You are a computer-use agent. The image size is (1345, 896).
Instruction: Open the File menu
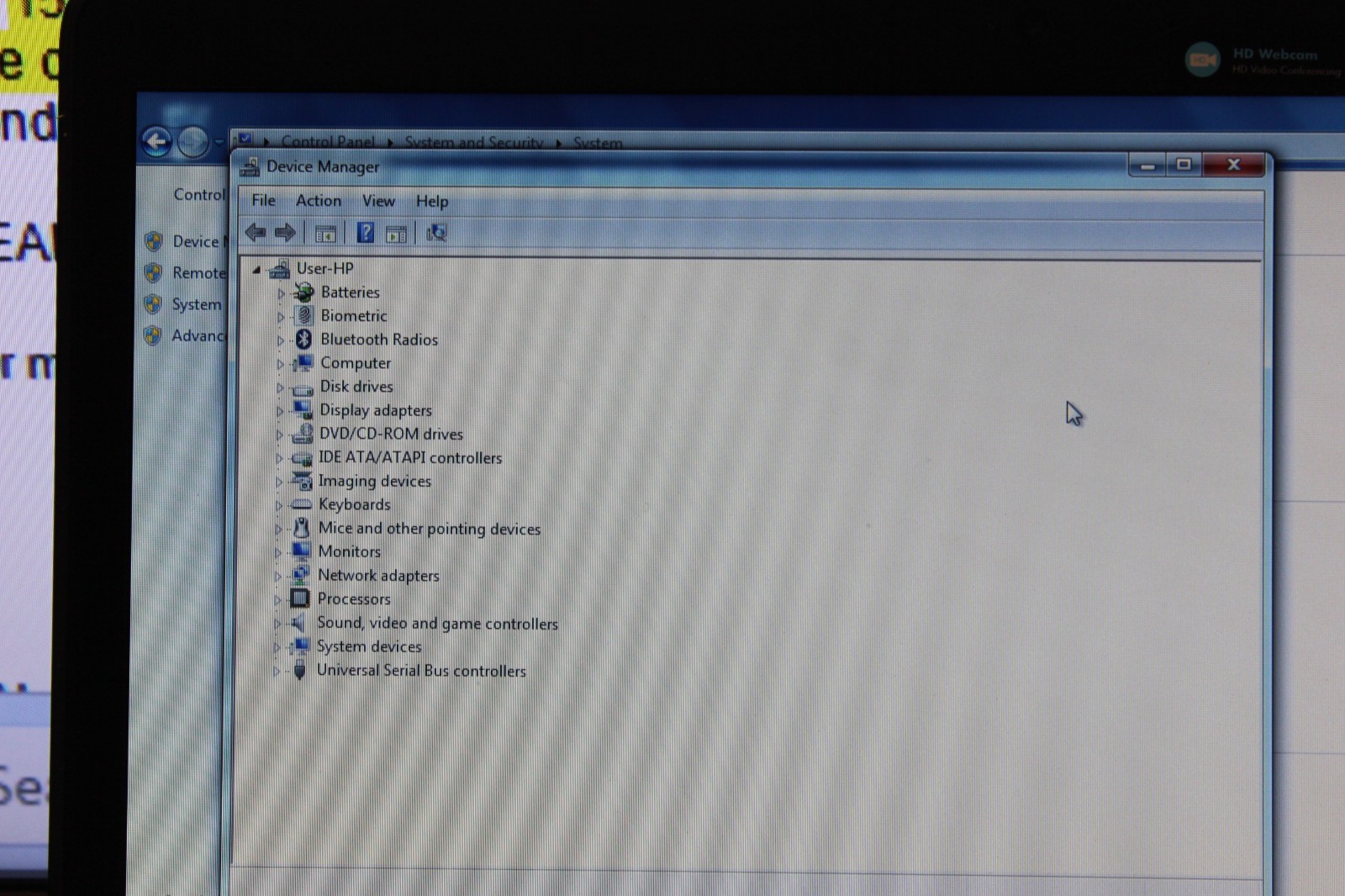click(x=263, y=200)
